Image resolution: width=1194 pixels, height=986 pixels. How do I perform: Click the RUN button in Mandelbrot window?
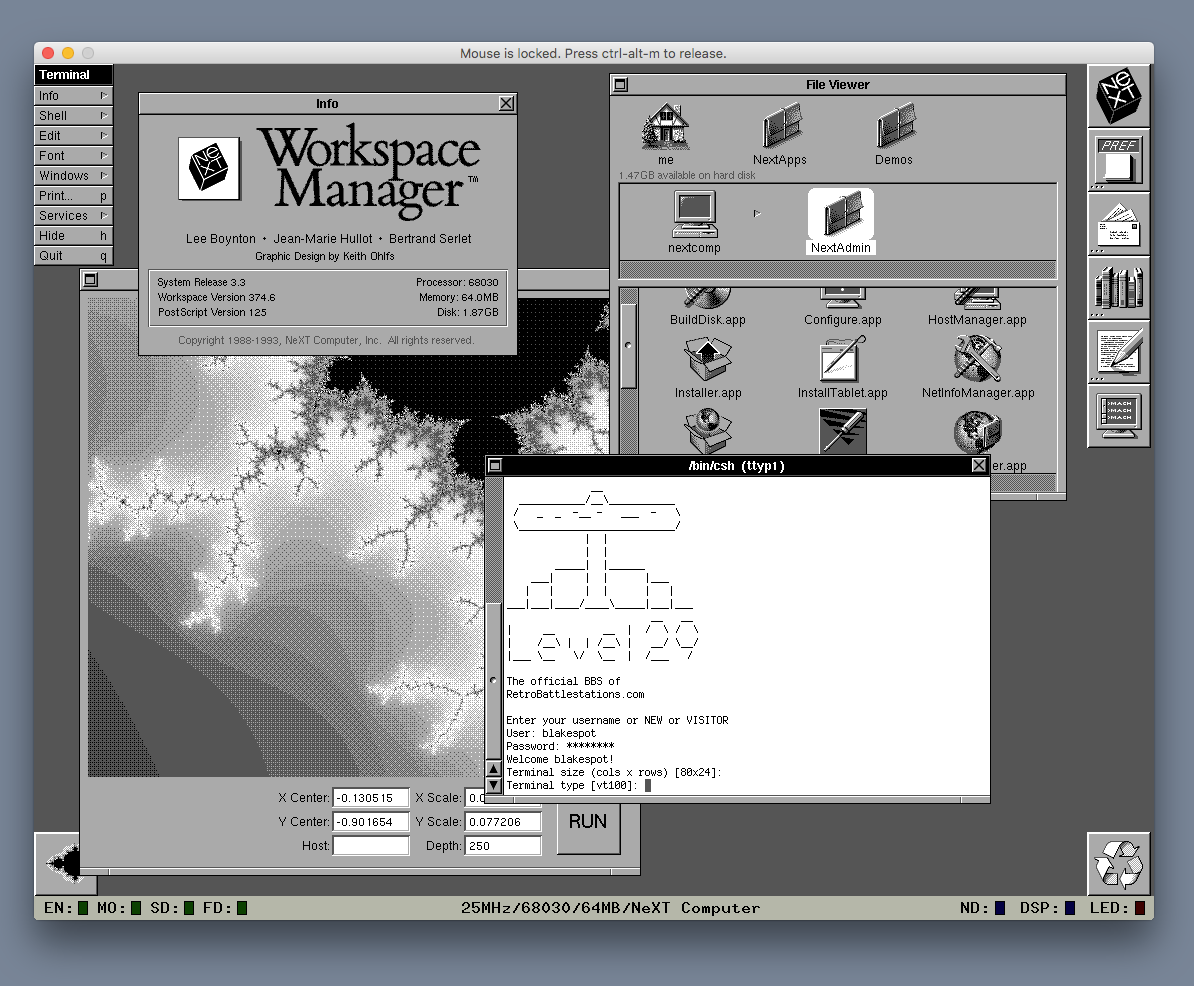click(588, 822)
